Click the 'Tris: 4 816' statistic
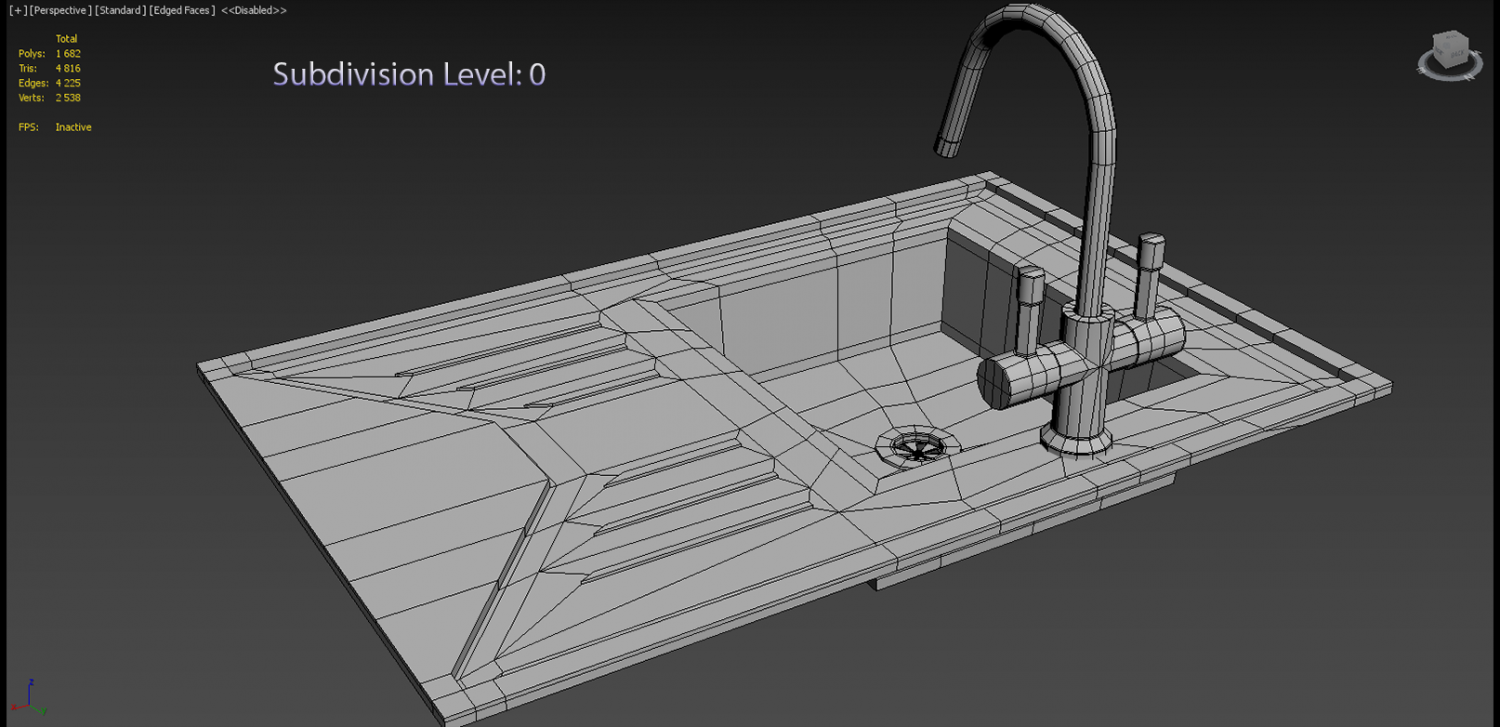Screen dimensions: 1500x727 [x=49, y=68]
